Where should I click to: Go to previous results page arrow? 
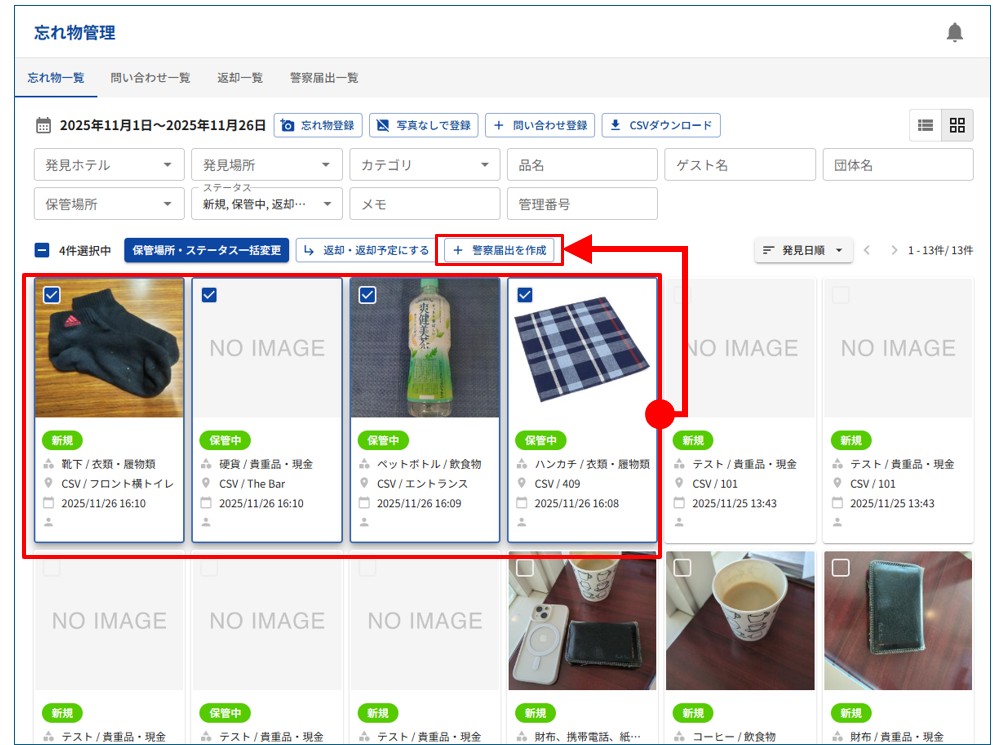tap(867, 250)
